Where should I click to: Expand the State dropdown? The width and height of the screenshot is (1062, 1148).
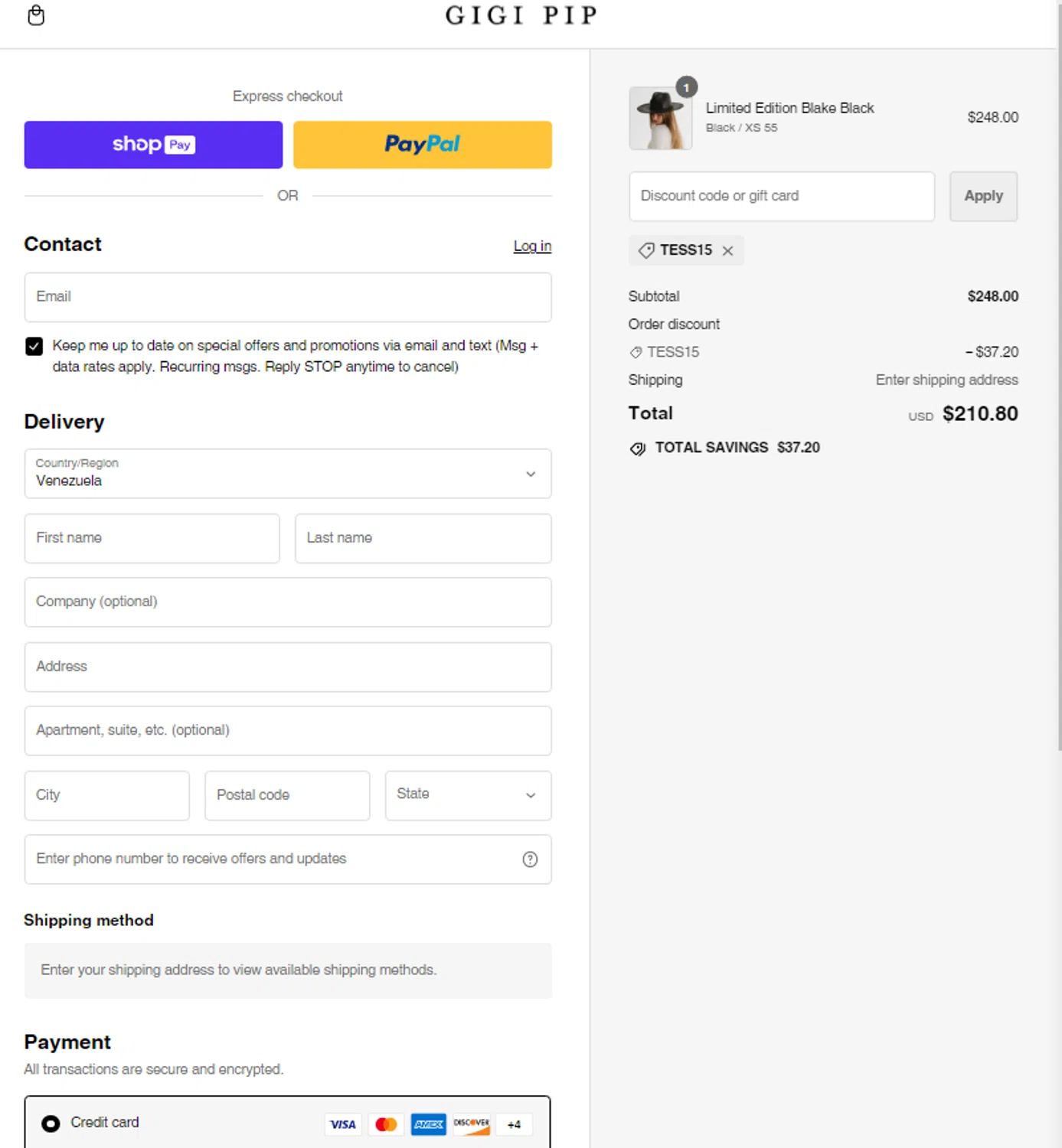(468, 795)
